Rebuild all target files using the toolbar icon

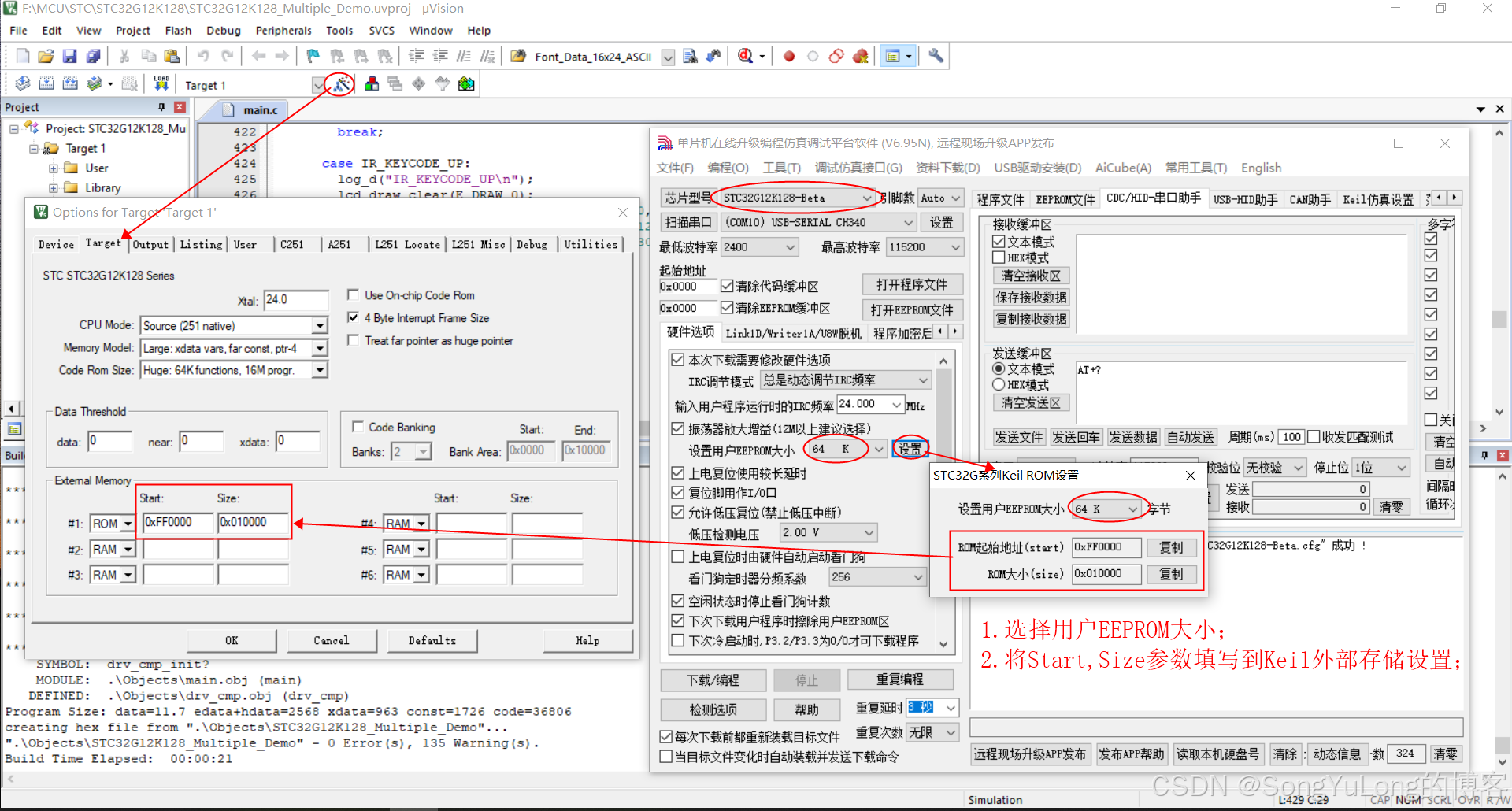[x=70, y=83]
